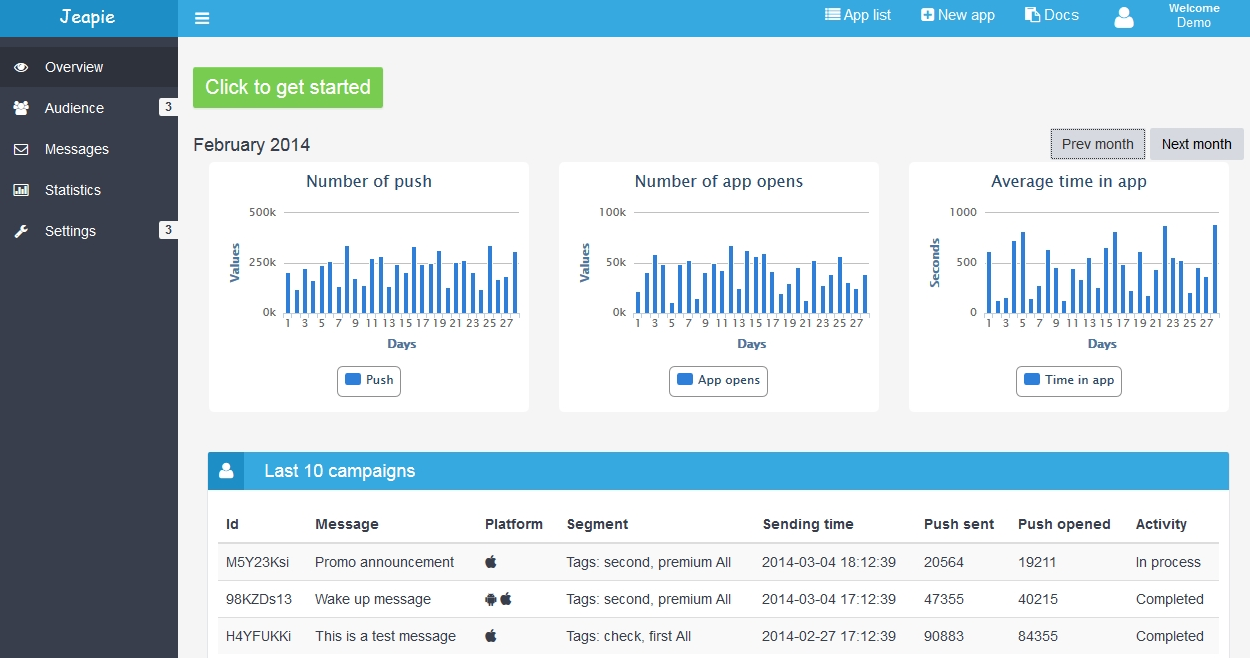
Task: Click the Settings wrench icon
Action: point(21,231)
